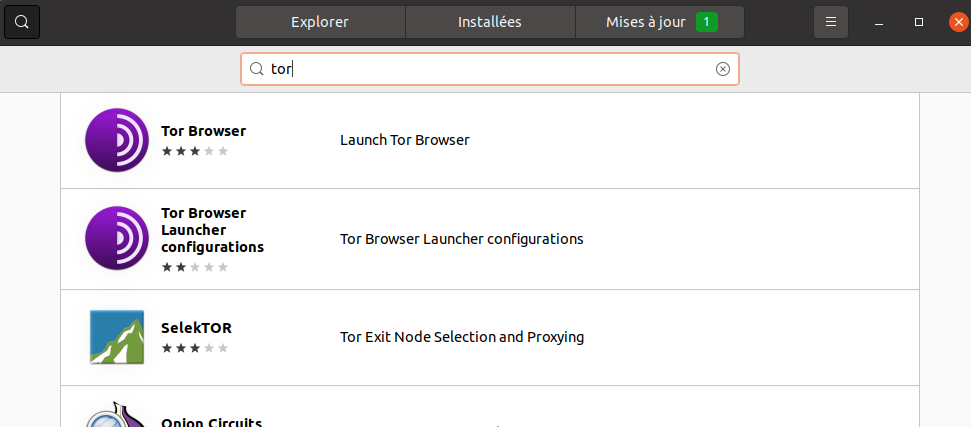Viewport: 971px width, 427px height.
Task: Click in the search text field
Action: pyautogui.click(x=490, y=69)
